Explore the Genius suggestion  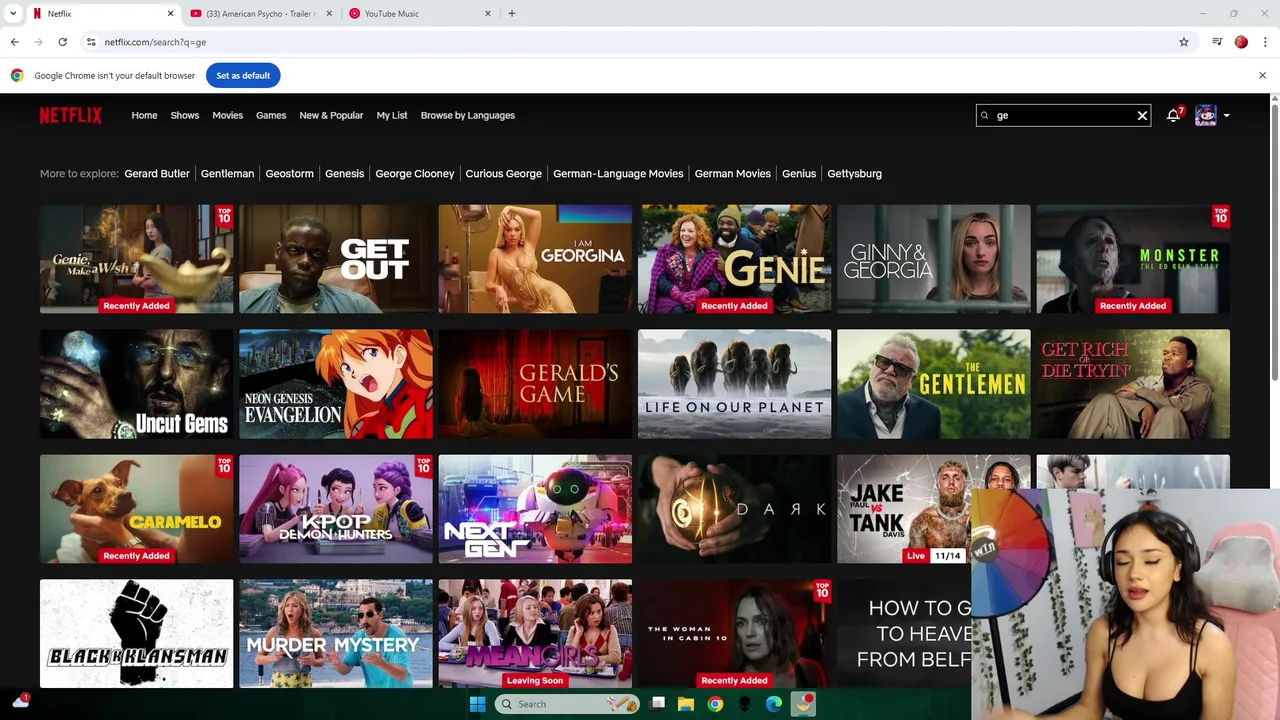[x=799, y=173]
